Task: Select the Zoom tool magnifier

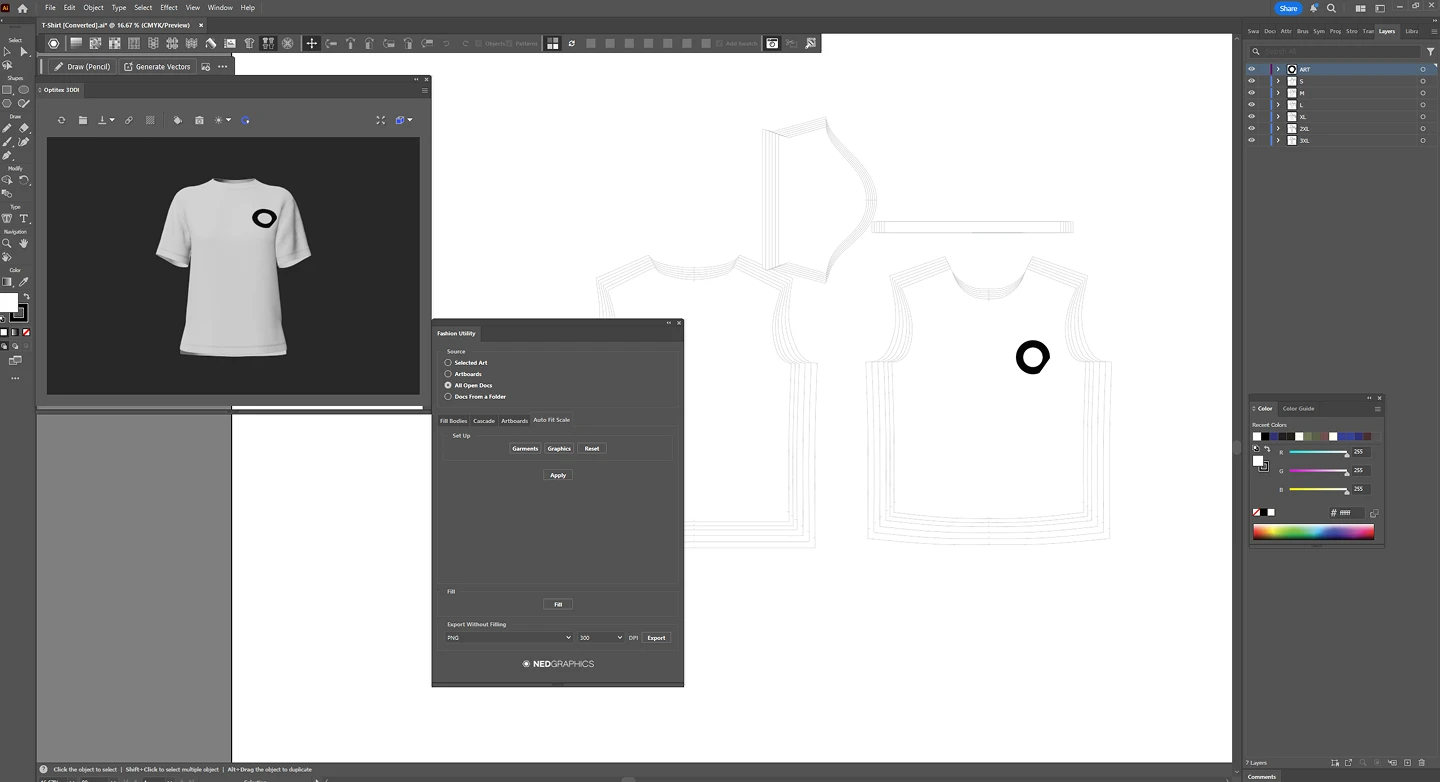Action: [7, 243]
